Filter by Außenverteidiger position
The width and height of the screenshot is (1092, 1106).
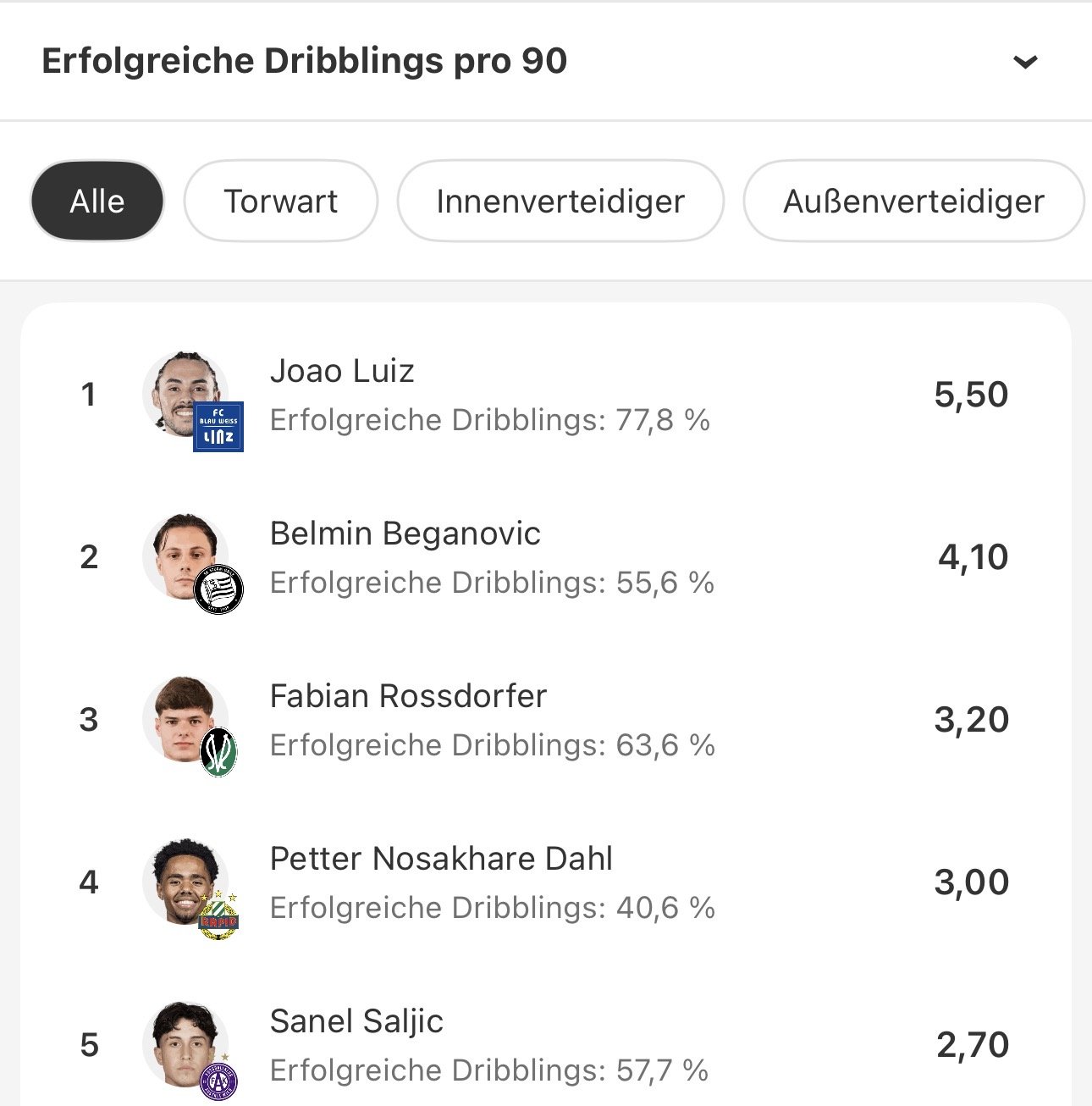click(x=913, y=202)
